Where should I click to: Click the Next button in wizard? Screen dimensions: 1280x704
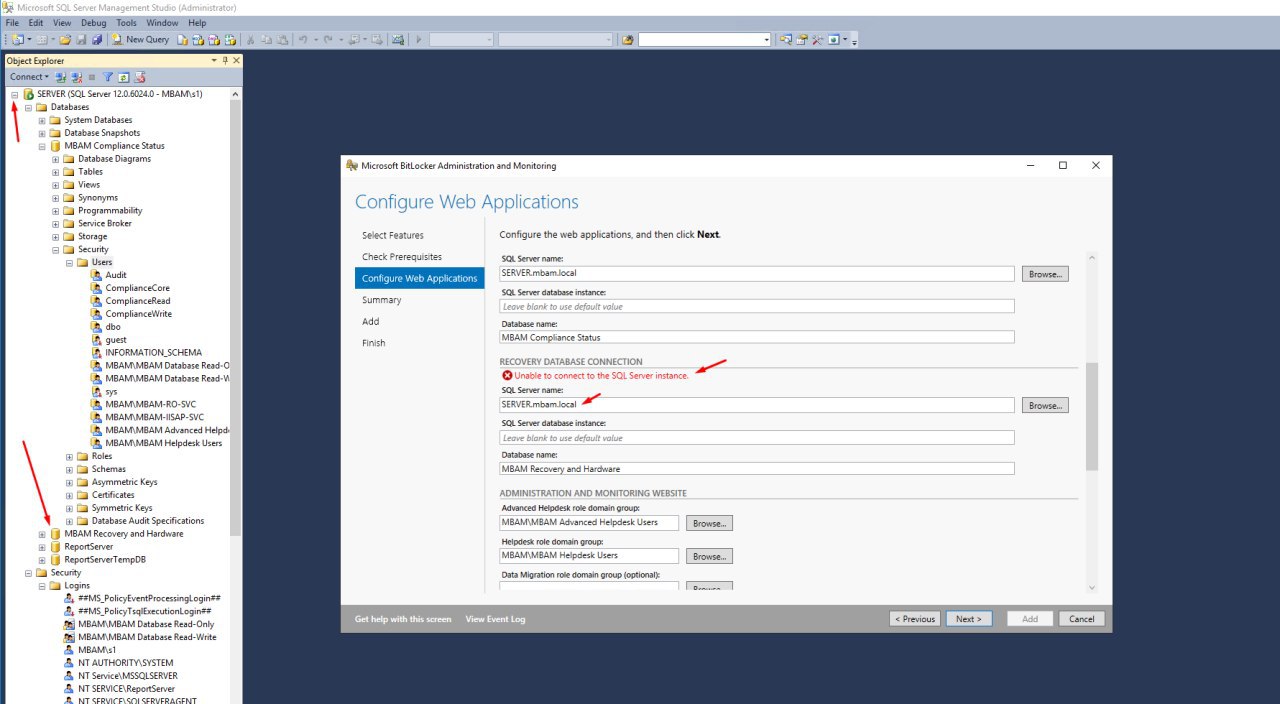(x=969, y=619)
